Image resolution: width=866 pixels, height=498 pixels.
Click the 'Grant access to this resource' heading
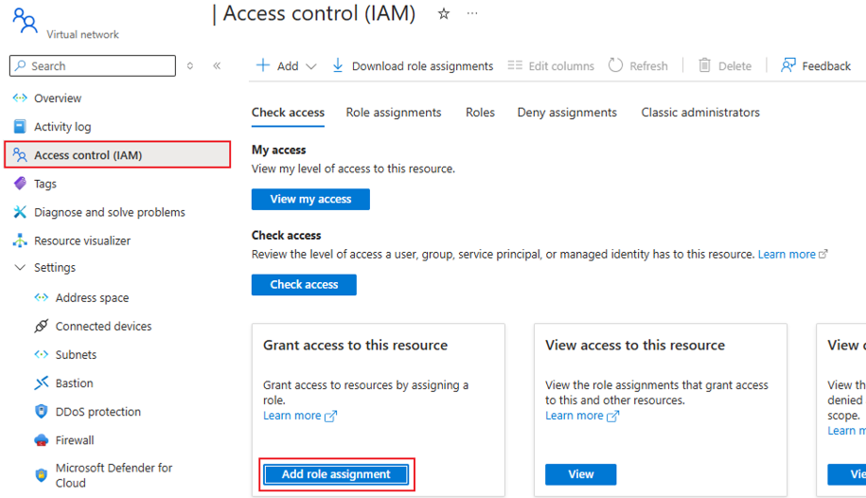point(355,345)
